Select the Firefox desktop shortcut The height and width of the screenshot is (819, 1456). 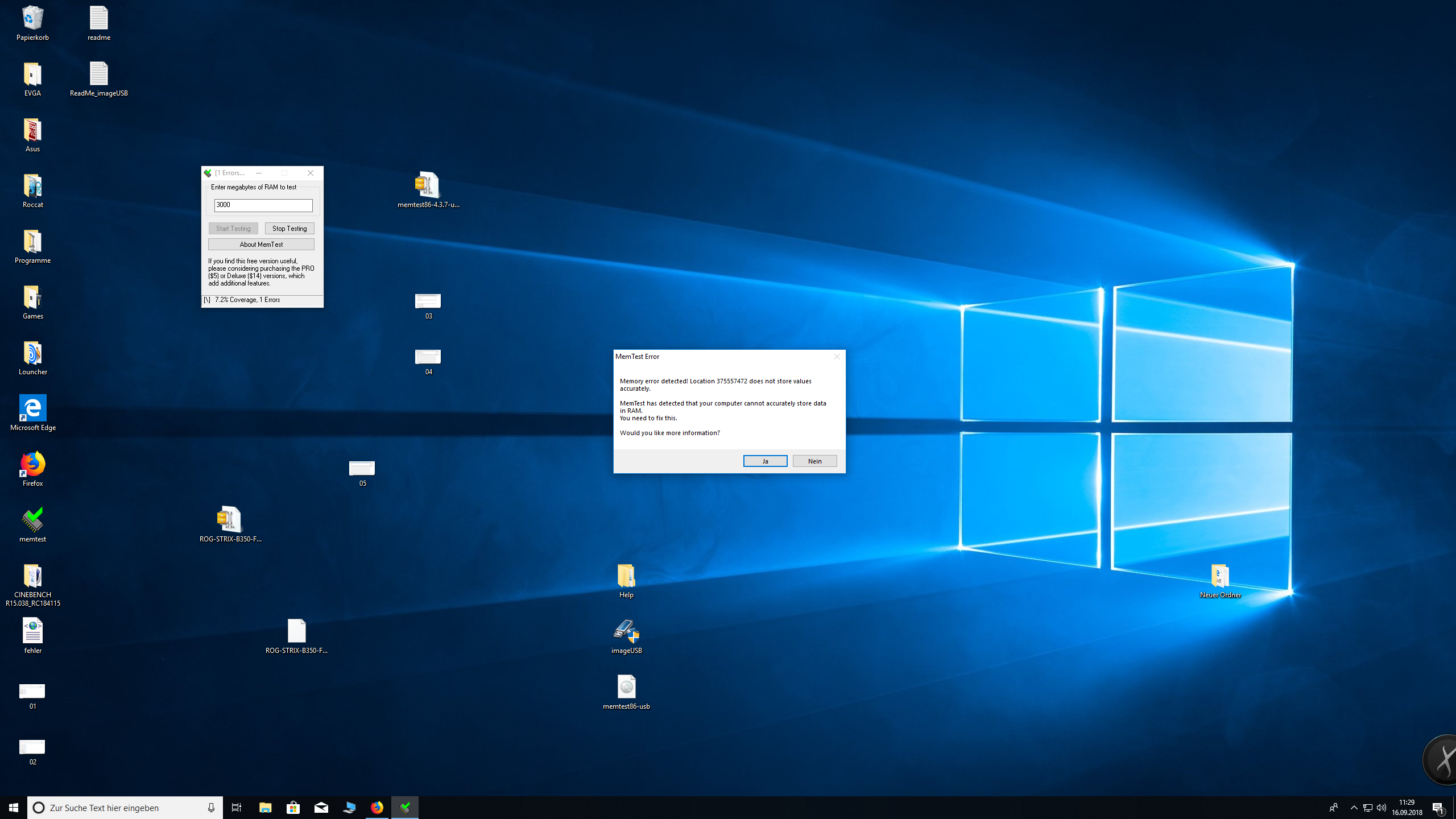pos(32,465)
